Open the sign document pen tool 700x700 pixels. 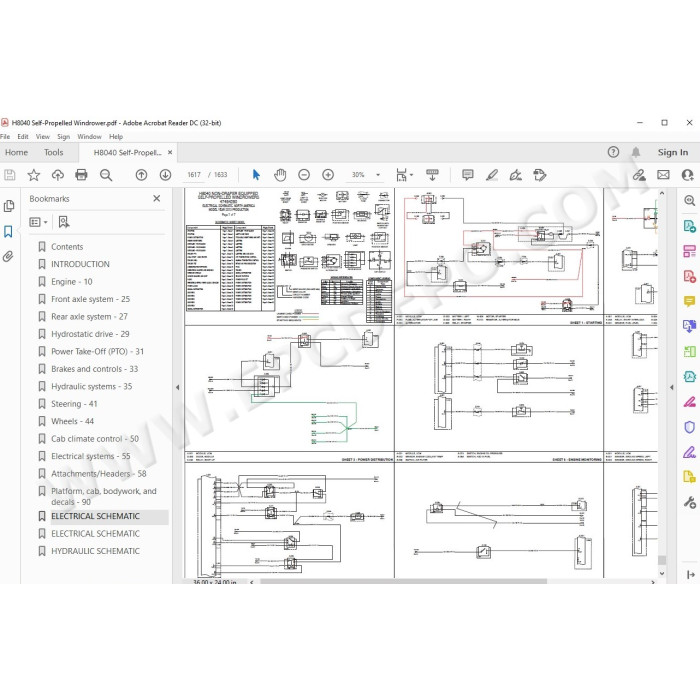pyautogui.click(x=516, y=175)
